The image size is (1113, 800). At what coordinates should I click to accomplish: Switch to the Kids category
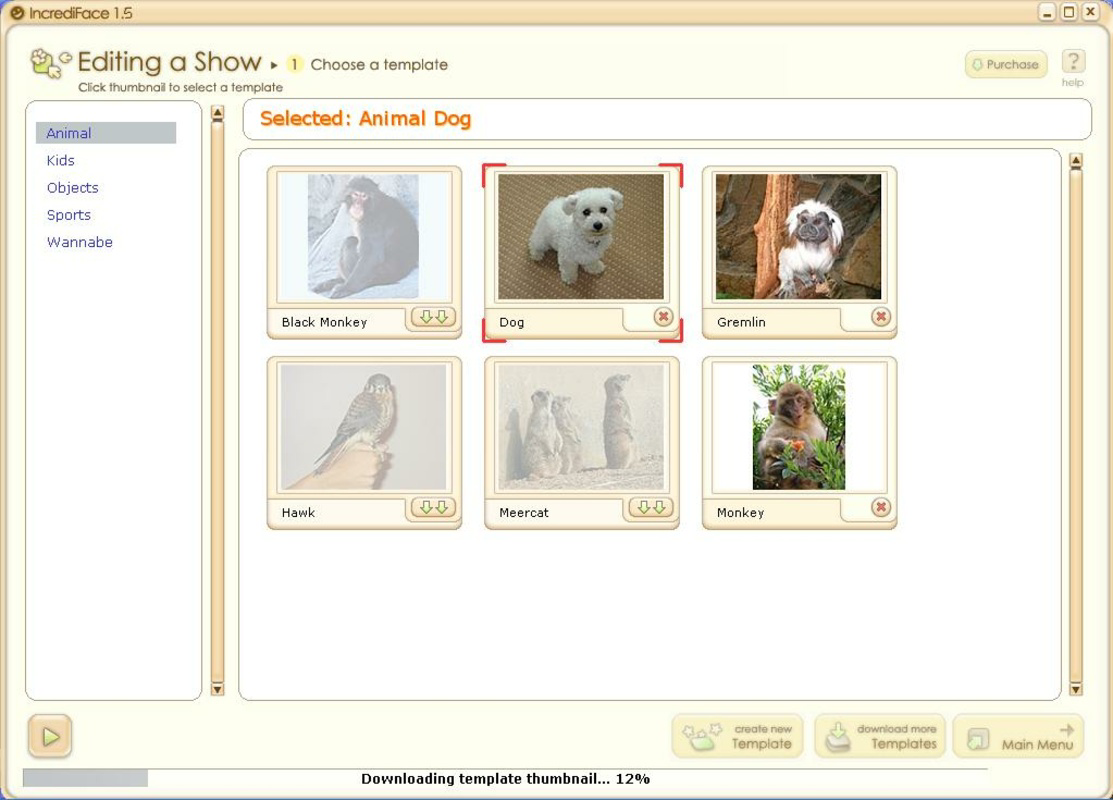(61, 160)
